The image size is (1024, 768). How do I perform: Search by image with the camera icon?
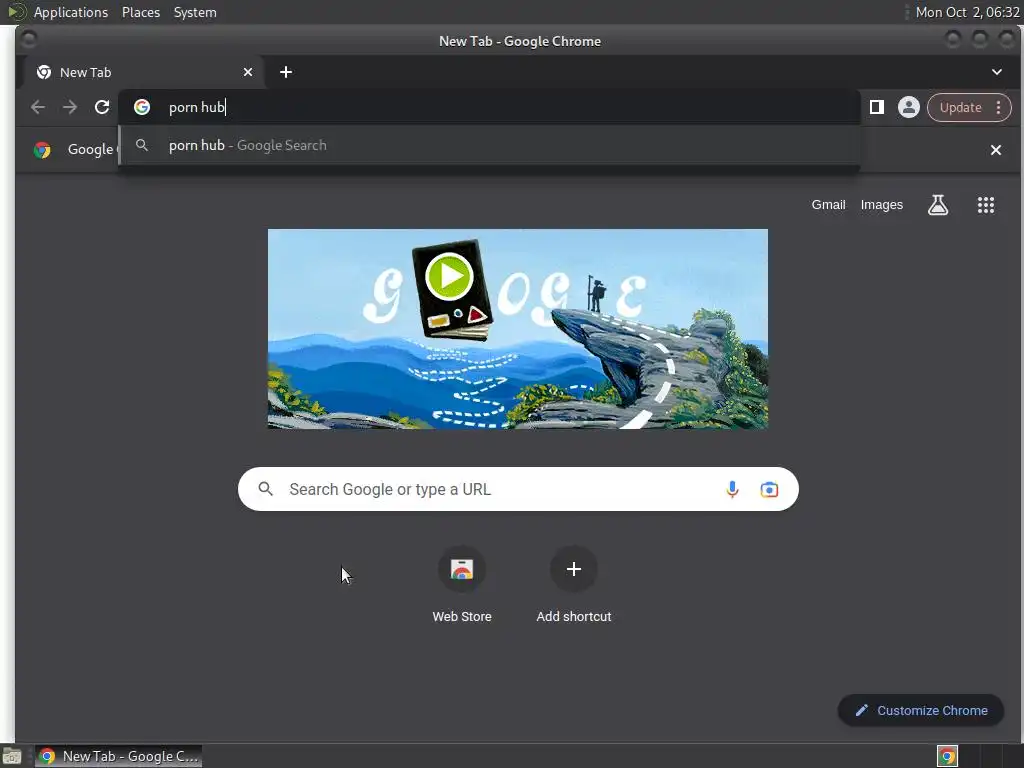(x=769, y=489)
